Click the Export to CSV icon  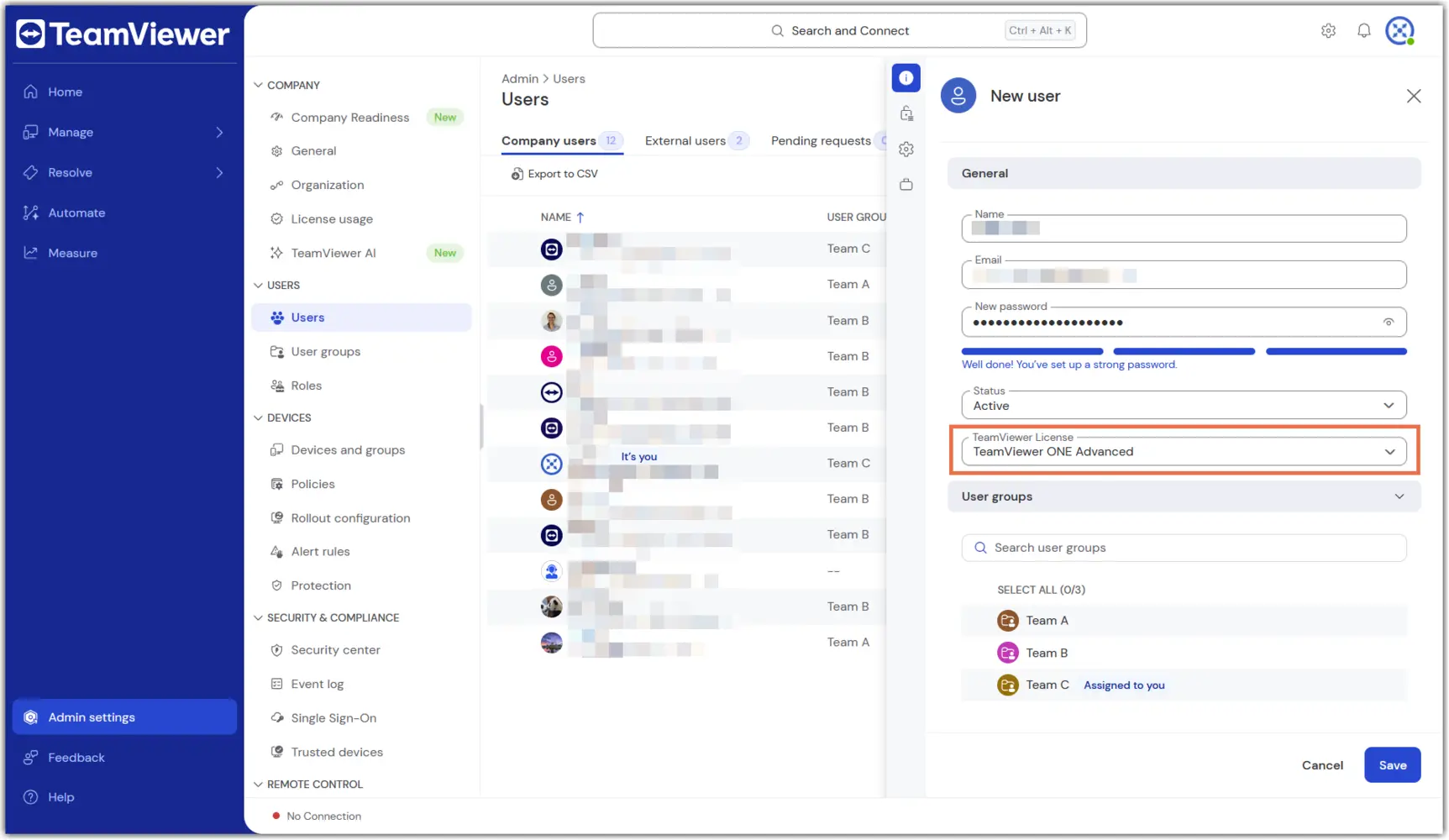coord(517,174)
